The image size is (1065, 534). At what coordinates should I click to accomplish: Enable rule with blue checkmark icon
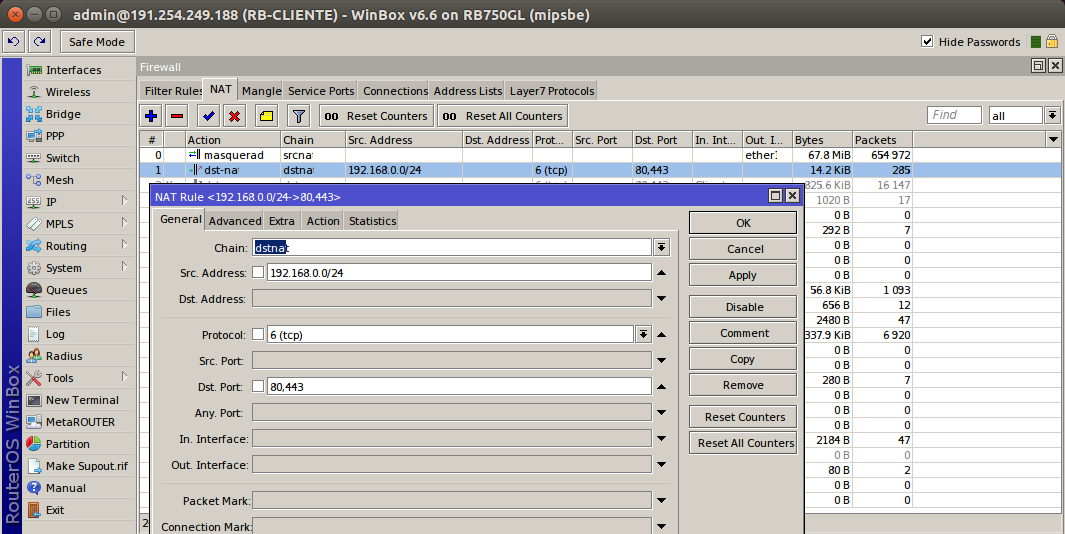(x=209, y=116)
